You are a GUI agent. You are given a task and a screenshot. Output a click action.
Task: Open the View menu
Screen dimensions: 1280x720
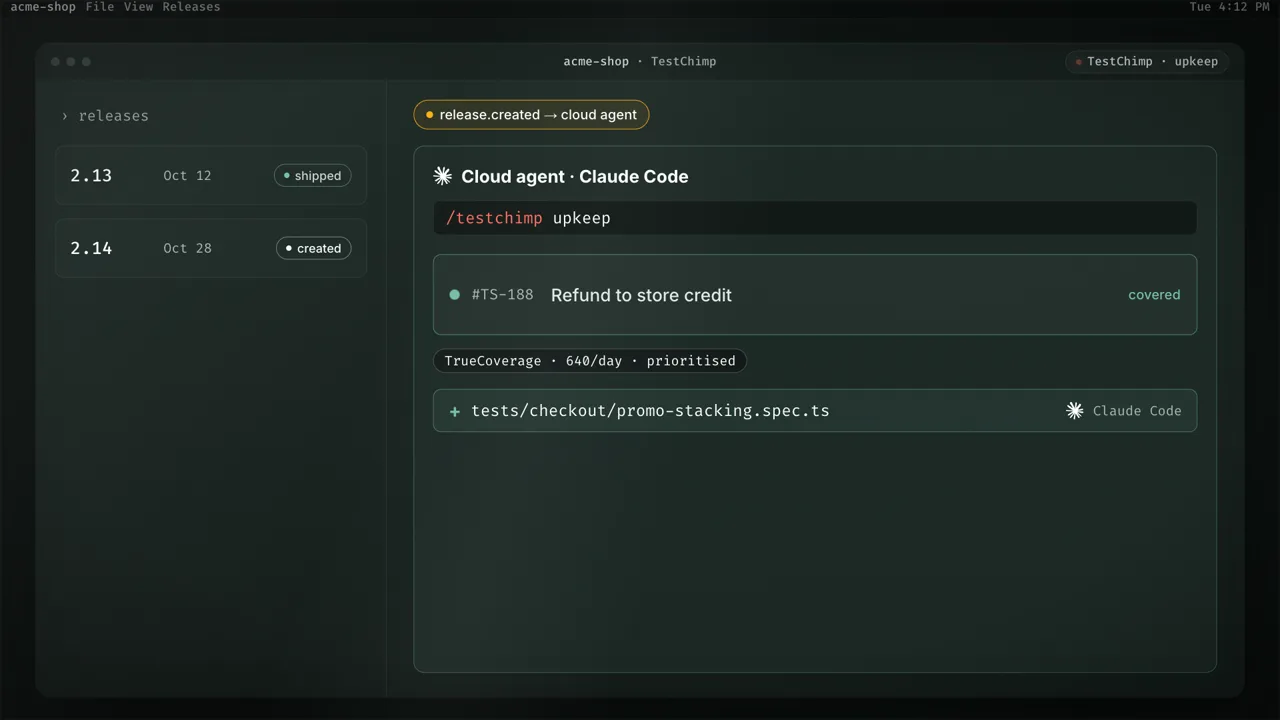(x=138, y=7)
